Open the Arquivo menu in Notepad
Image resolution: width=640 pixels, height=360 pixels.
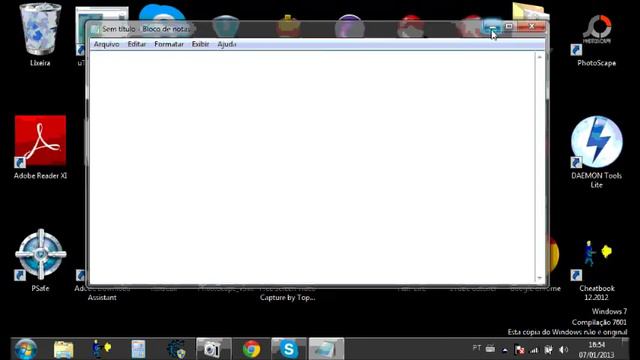pos(107,44)
